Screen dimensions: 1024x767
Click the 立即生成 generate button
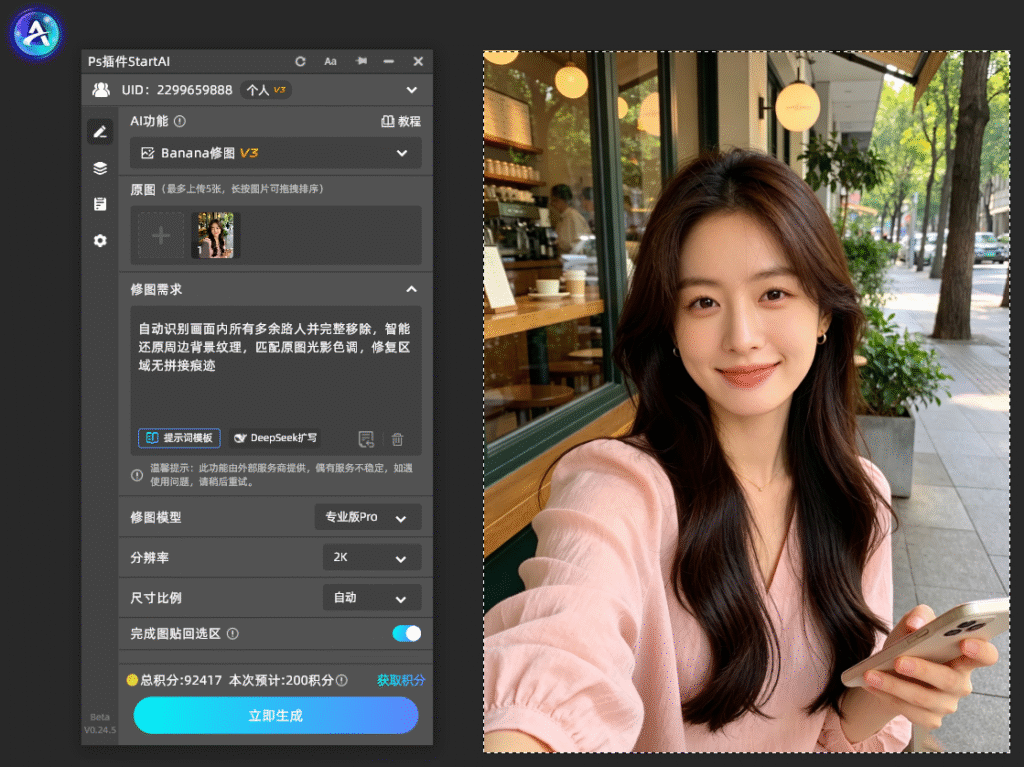pyautogui.click(x=276, y=715)
